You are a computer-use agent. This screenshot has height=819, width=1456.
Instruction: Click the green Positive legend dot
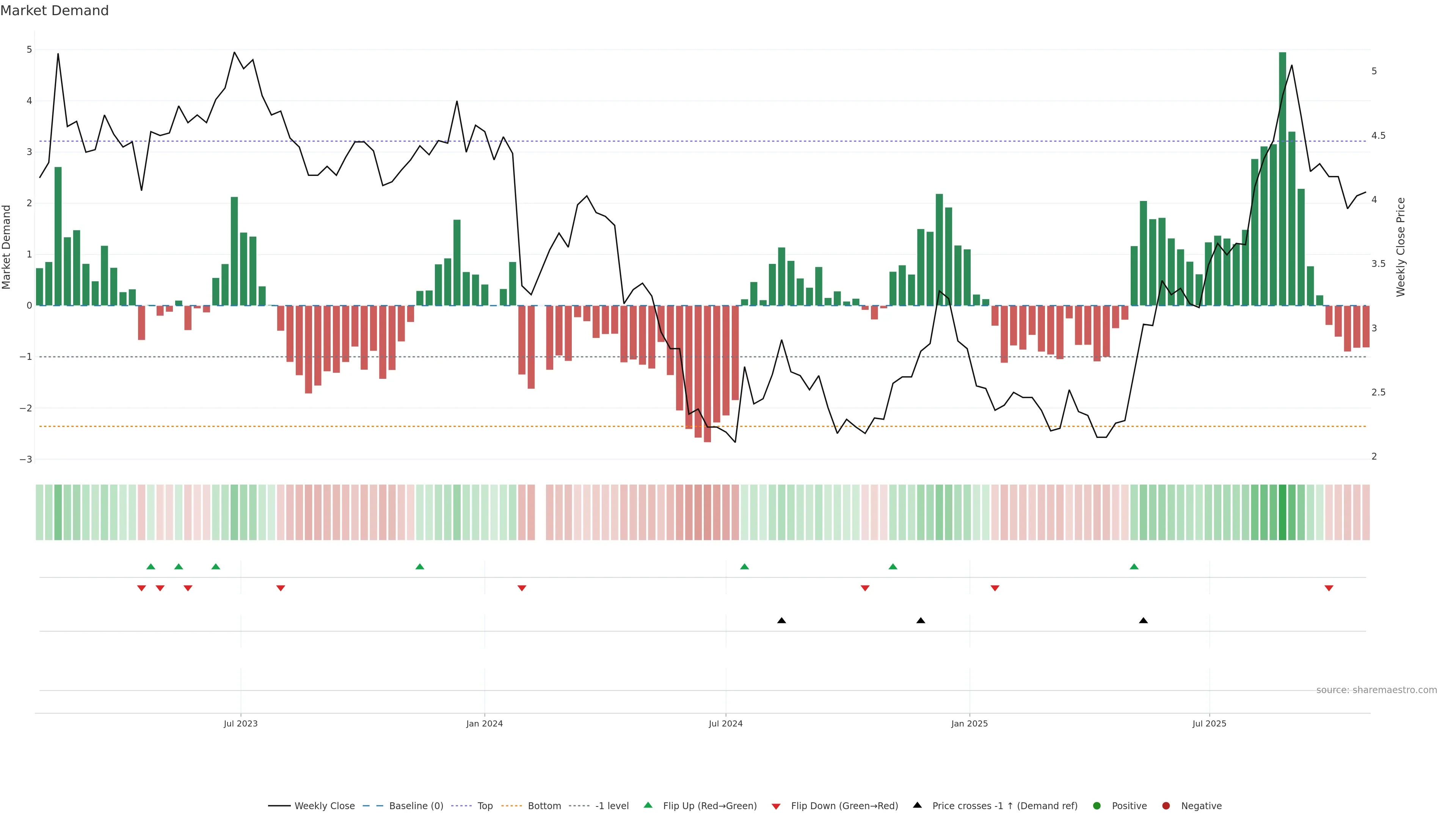[x=1097, y=806]
